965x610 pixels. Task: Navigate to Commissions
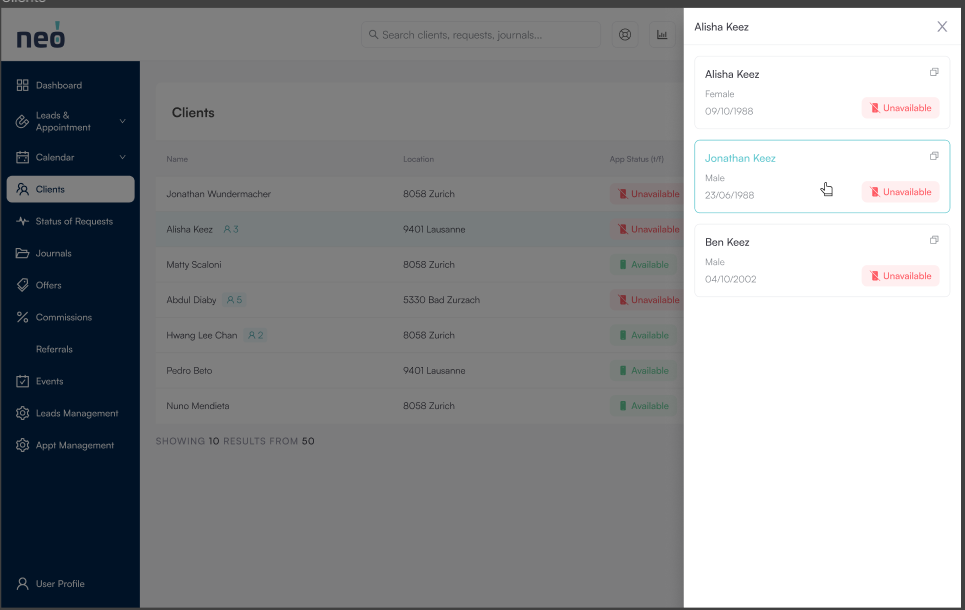63,317
